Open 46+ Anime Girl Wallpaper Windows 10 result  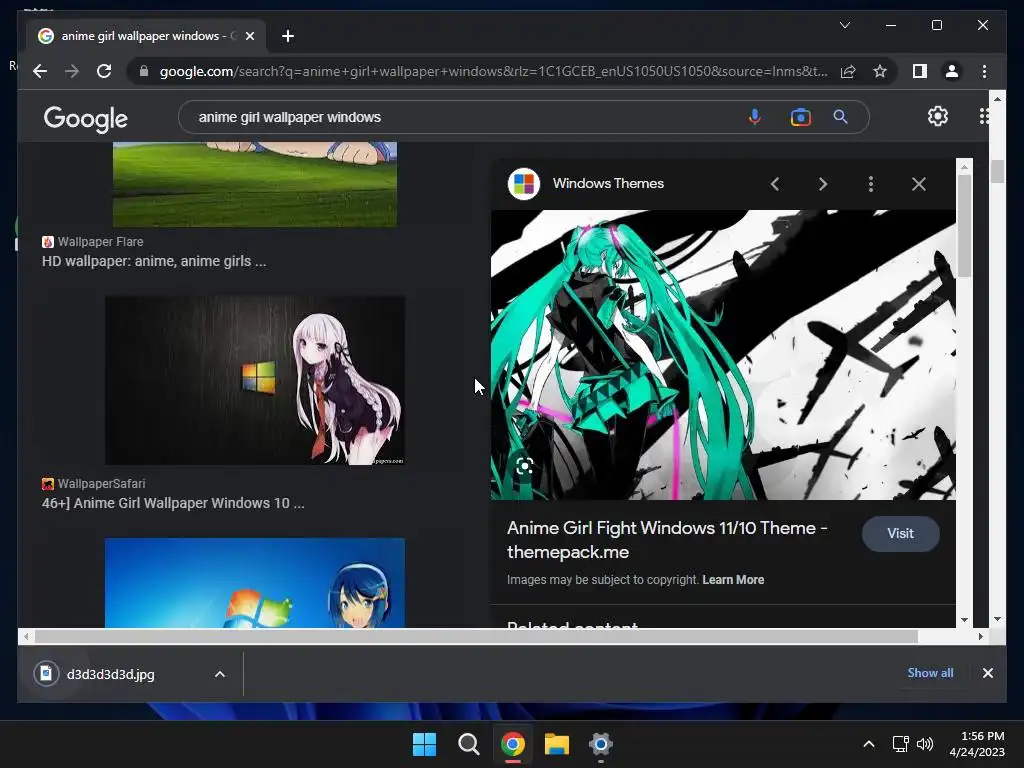173,504
